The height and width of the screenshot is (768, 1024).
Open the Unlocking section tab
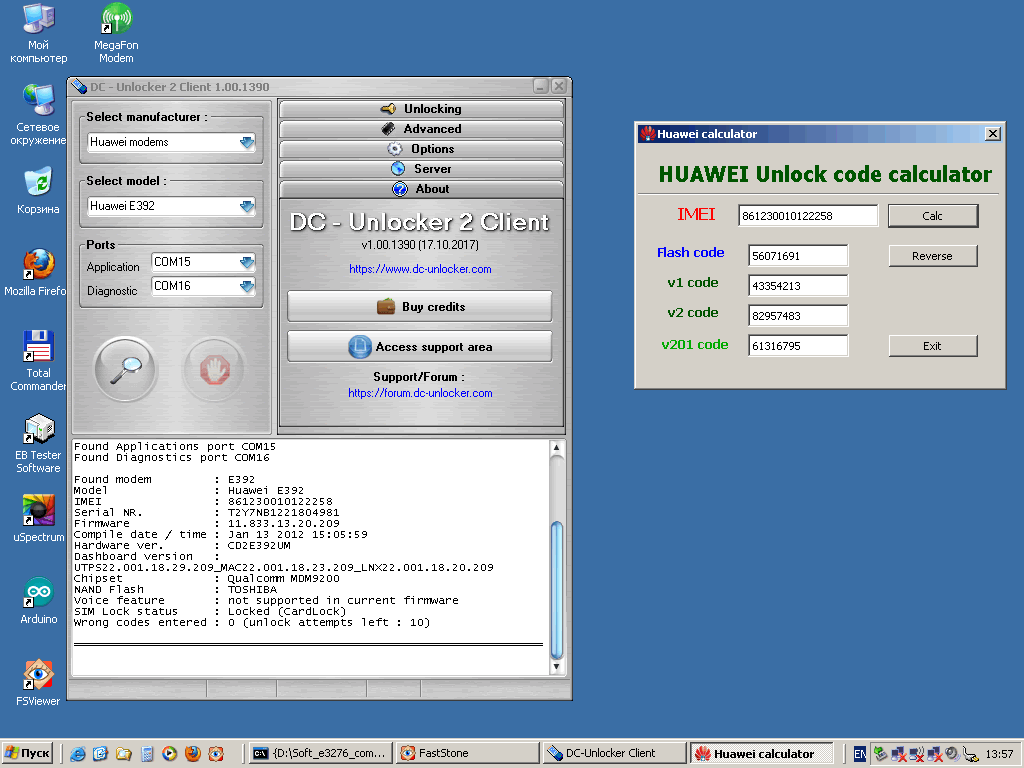tap(421, 109)
